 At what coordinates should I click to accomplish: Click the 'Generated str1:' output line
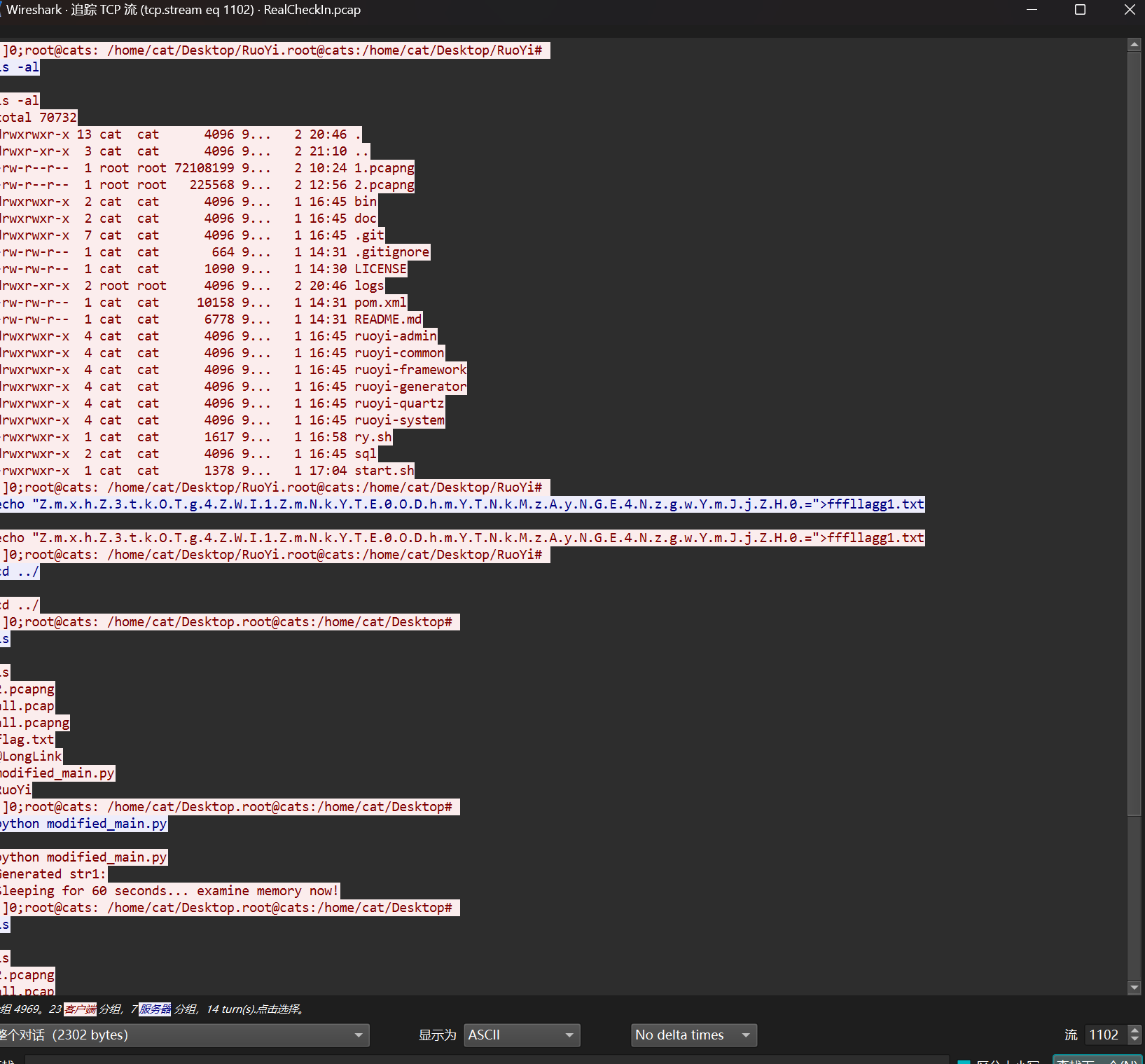(x=53, y=874)
